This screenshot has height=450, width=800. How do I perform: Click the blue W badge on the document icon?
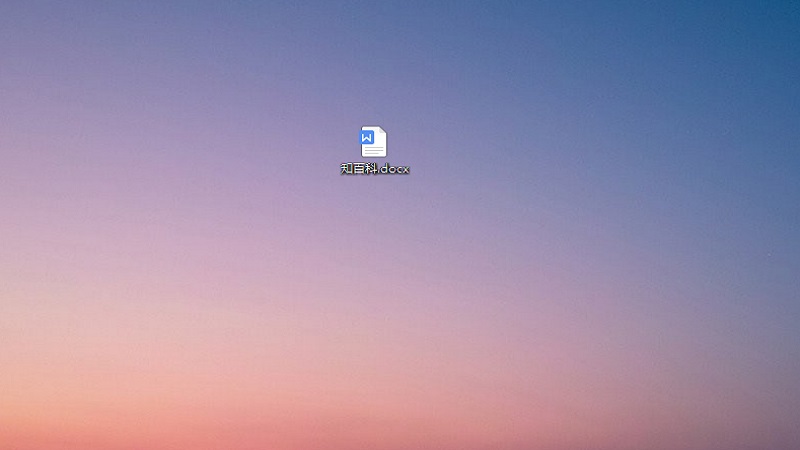tap(367, 137)
